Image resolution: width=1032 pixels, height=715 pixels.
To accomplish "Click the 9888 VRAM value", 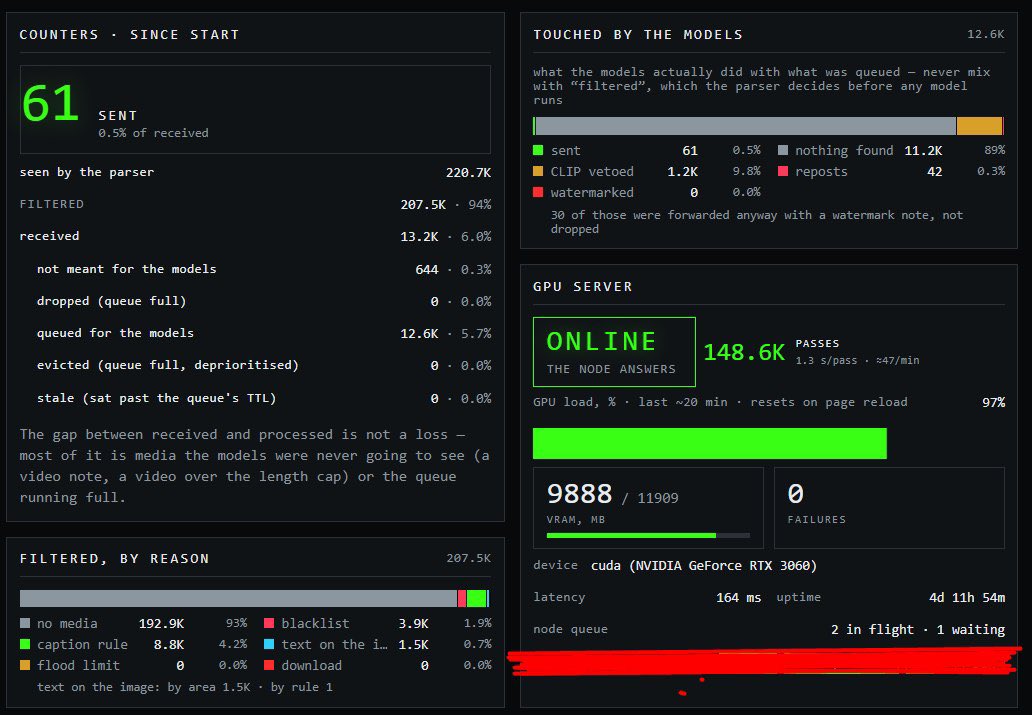I will pos(579,494).
